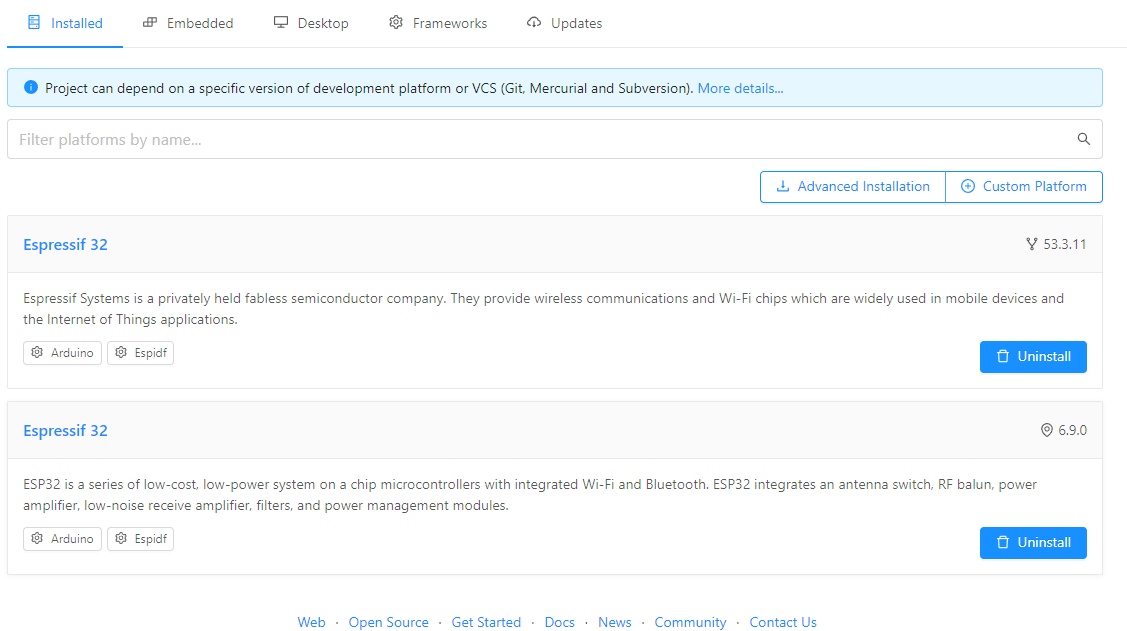Uninstall Espressif 32 version 6.9.0
Screen dimensions: 1127x631
click(1033, 543)
